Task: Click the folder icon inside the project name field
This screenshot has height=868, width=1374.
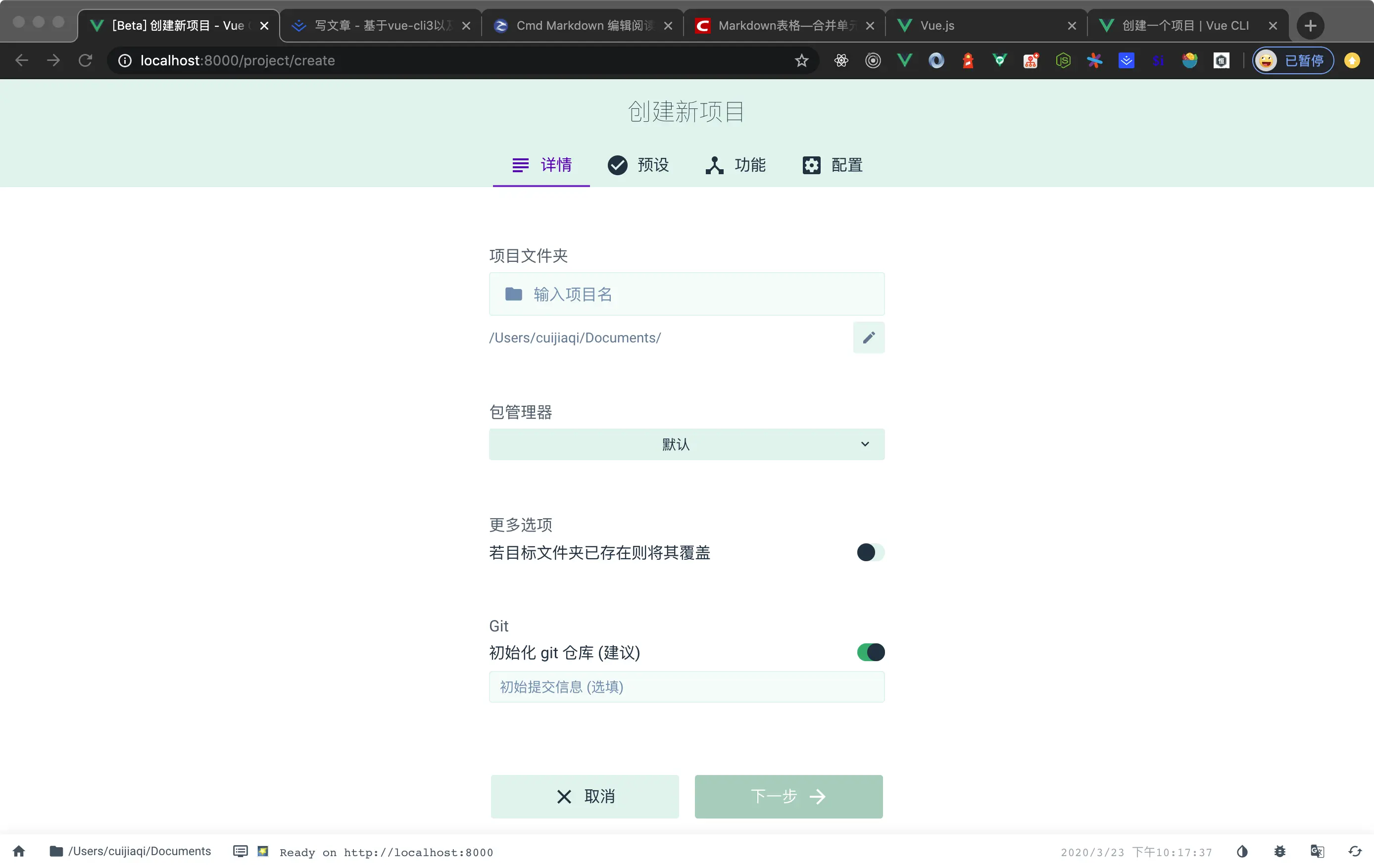Action: point(513,294)
